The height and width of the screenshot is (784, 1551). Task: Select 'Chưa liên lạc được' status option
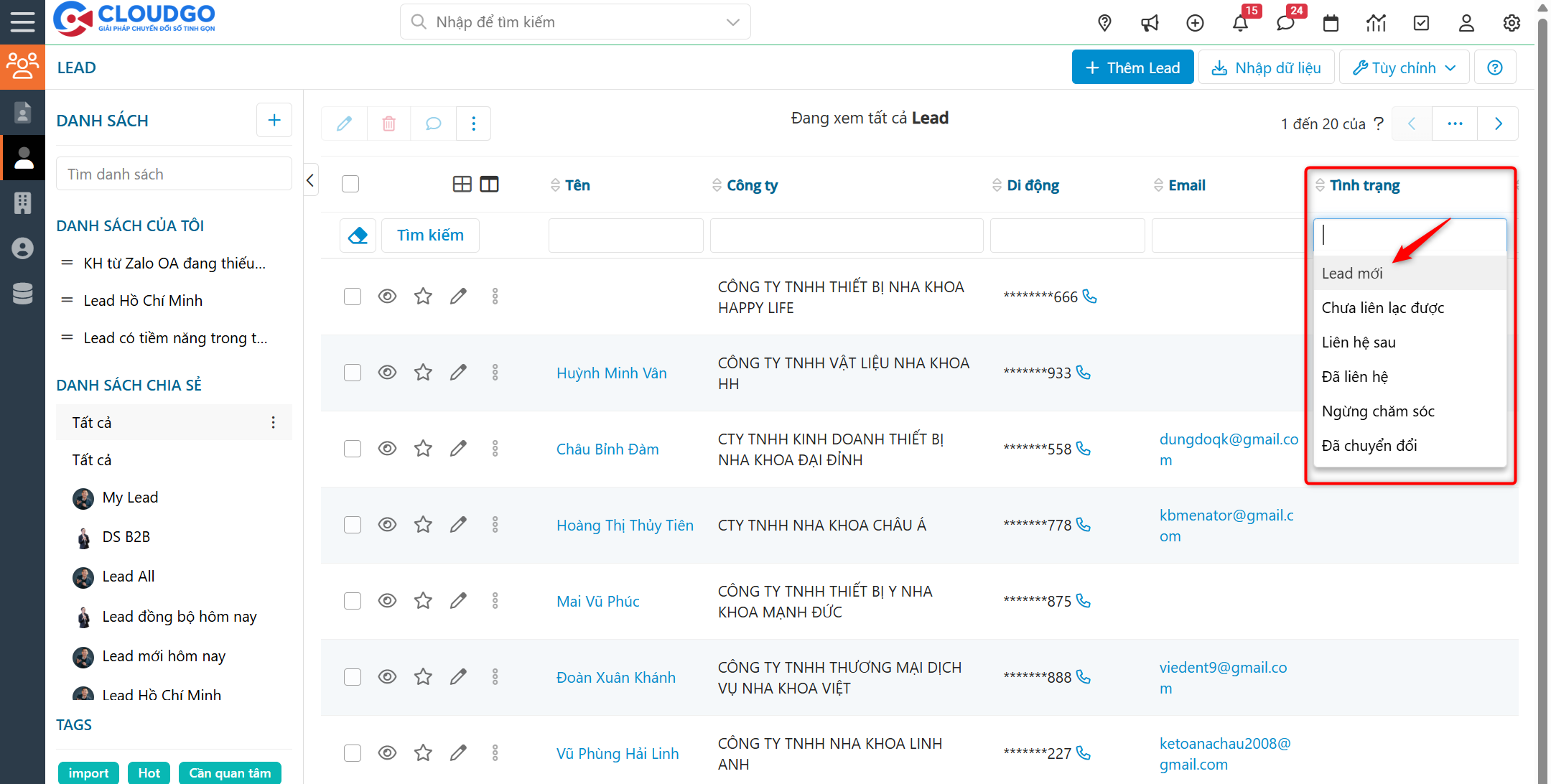pos(1382,308)
